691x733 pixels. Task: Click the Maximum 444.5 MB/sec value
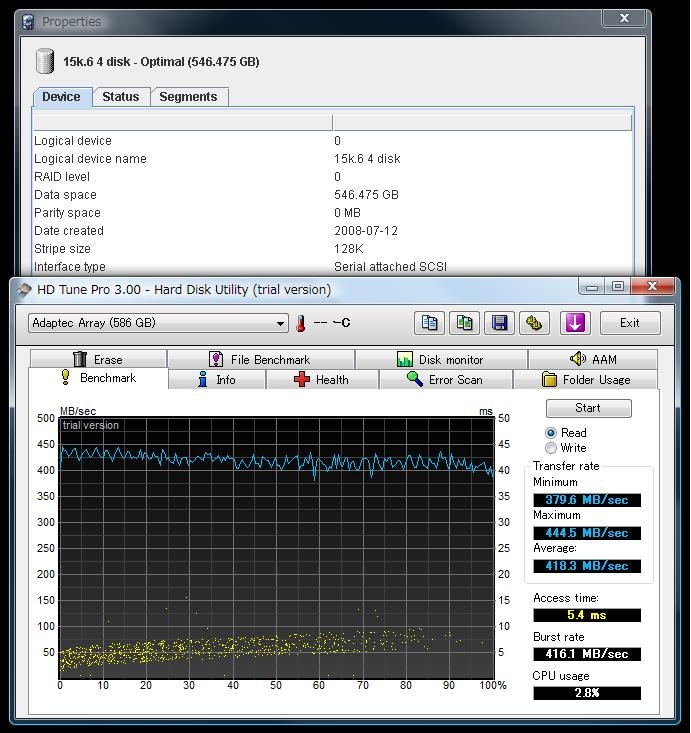click(587, 533)
